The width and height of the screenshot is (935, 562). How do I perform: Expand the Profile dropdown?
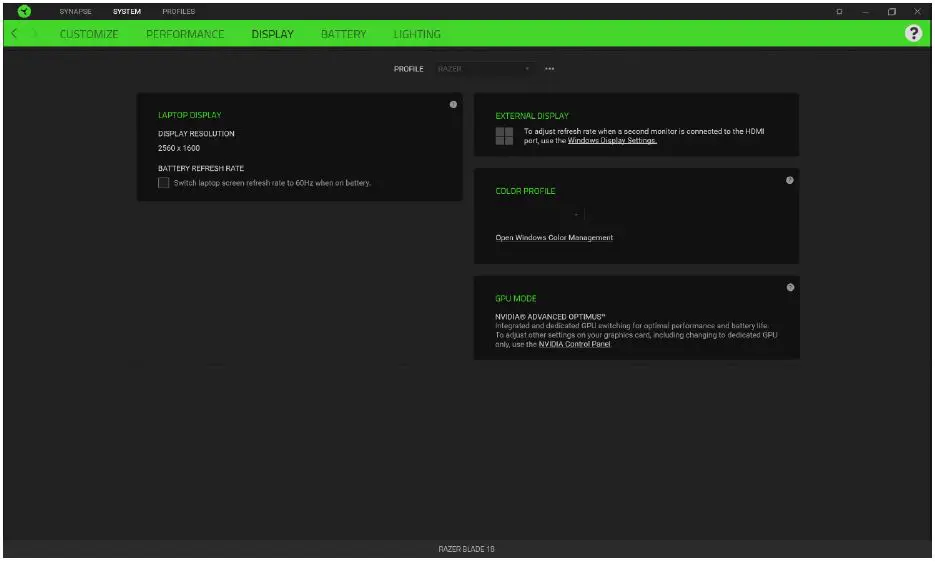click(483, 69)
